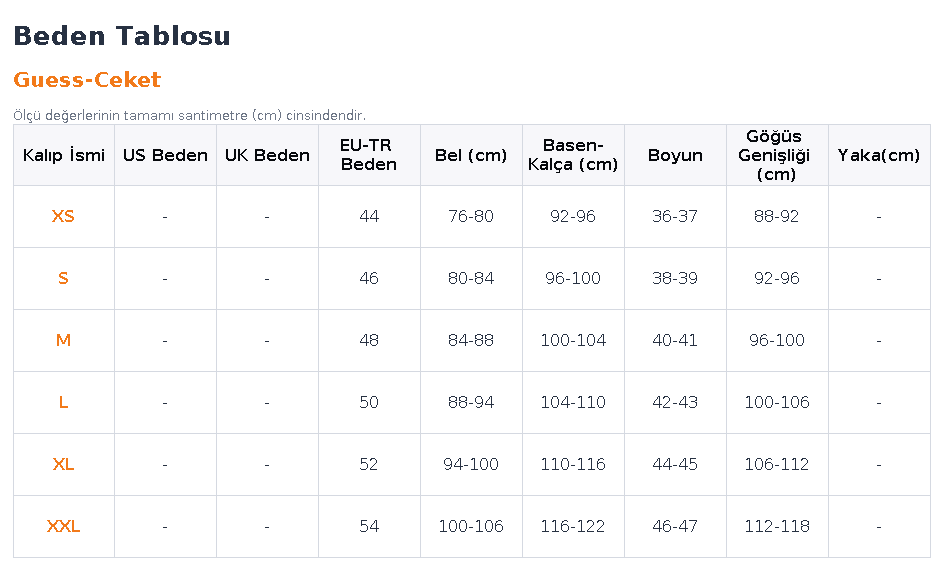This screenshot has height=563, width=941.
Task: Pick the XXL size label
Action: [63, 526]
